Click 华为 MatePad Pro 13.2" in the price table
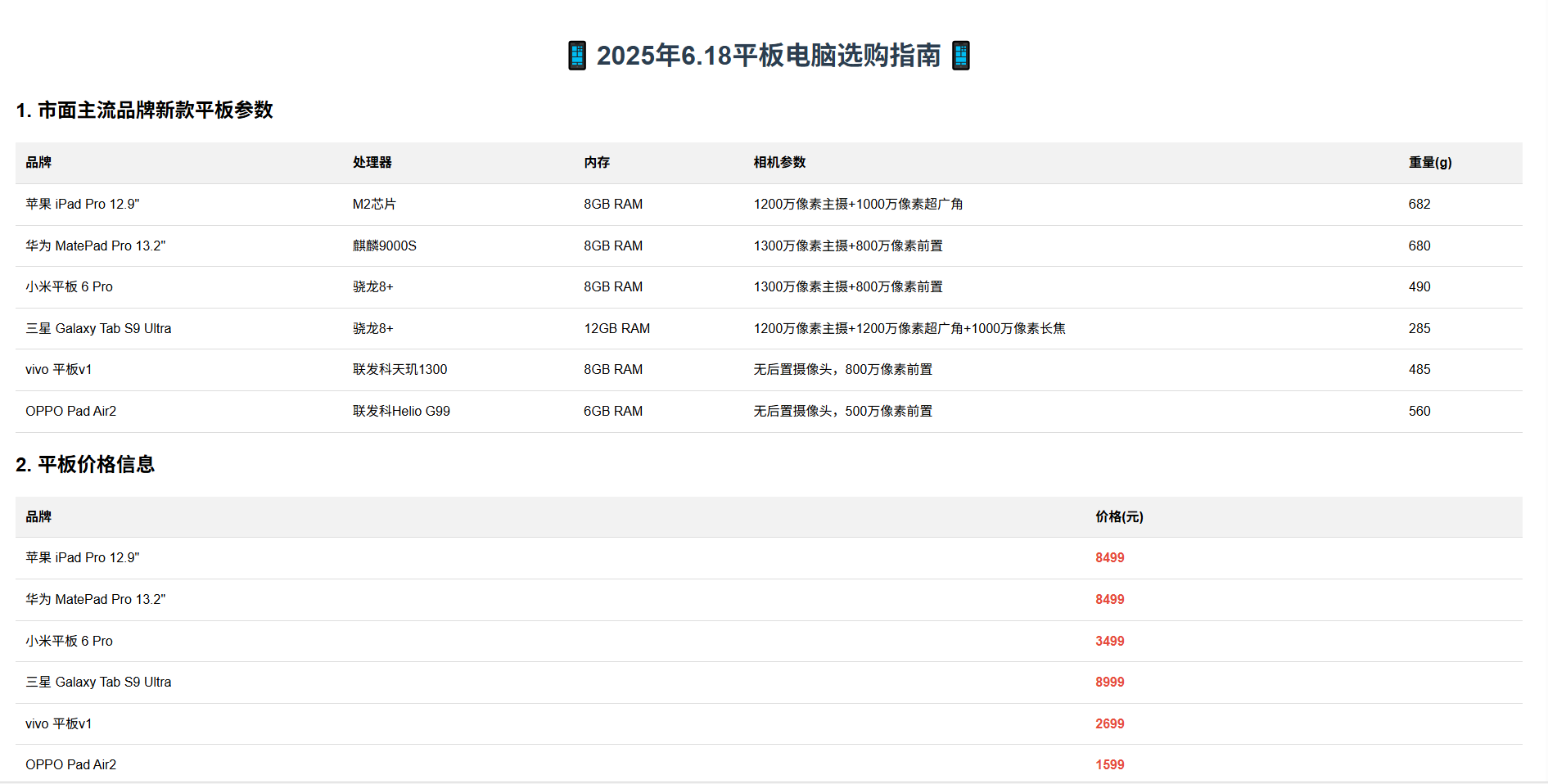 point(96,599)
